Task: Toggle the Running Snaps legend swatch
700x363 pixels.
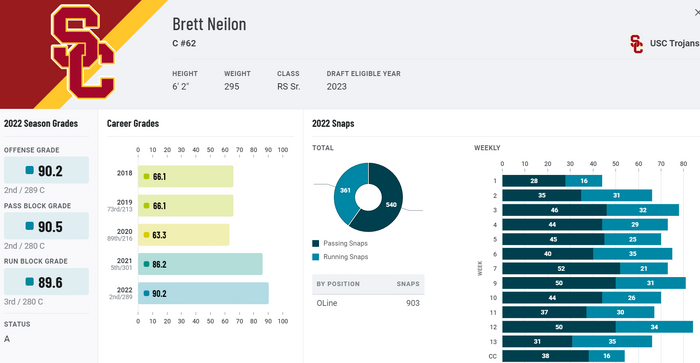Action: pyautogui.click(x=316, y=257)
